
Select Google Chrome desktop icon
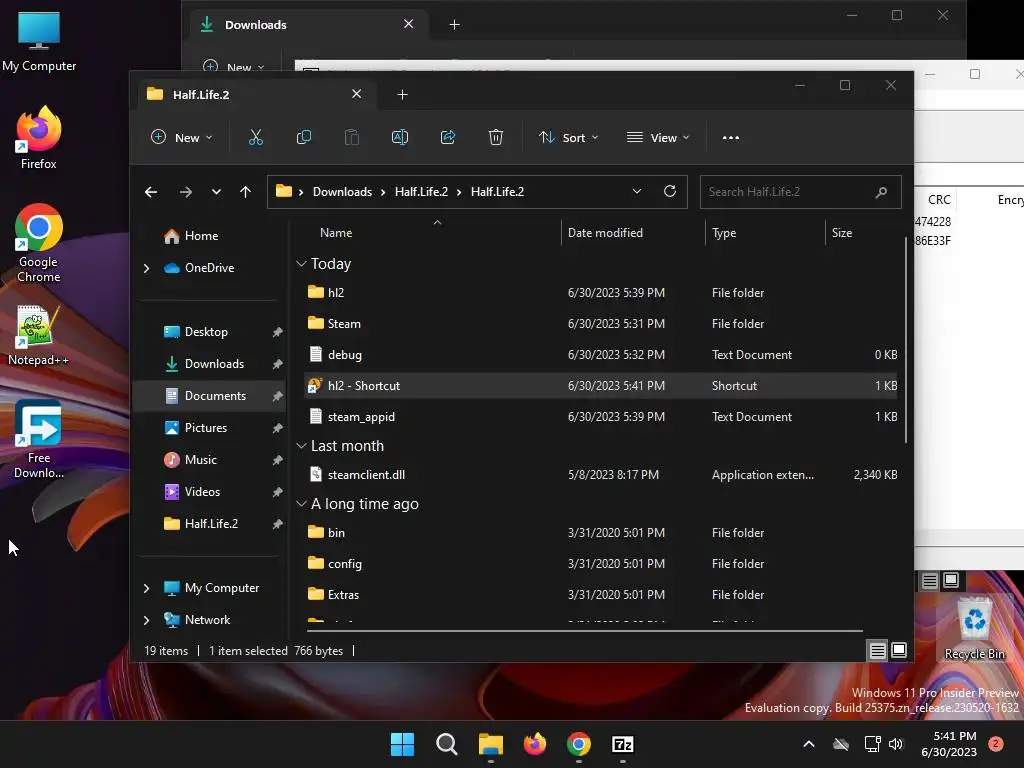[39, 243]
